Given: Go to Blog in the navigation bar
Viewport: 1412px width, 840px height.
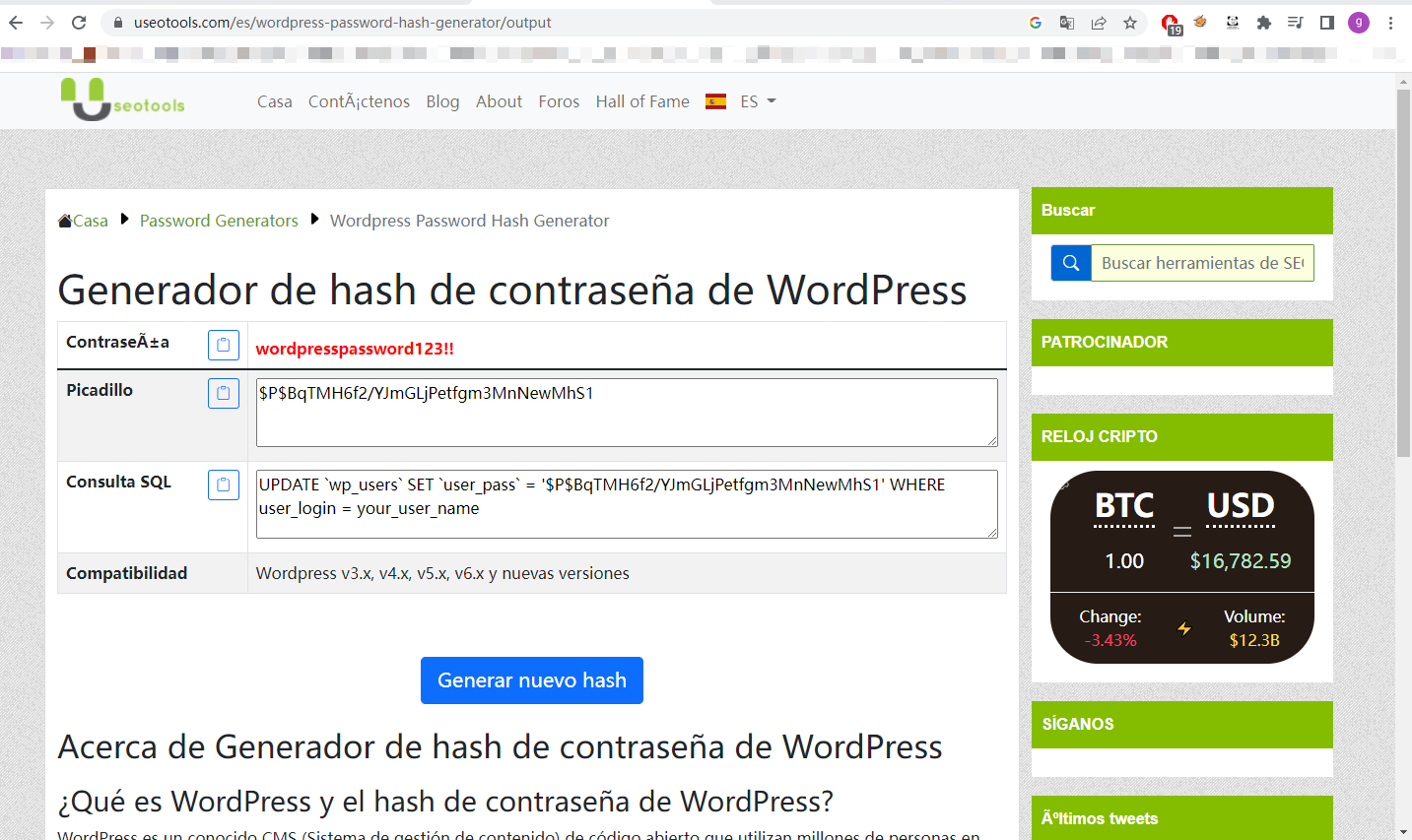Looking at the screenshot, I should point(442,101).
